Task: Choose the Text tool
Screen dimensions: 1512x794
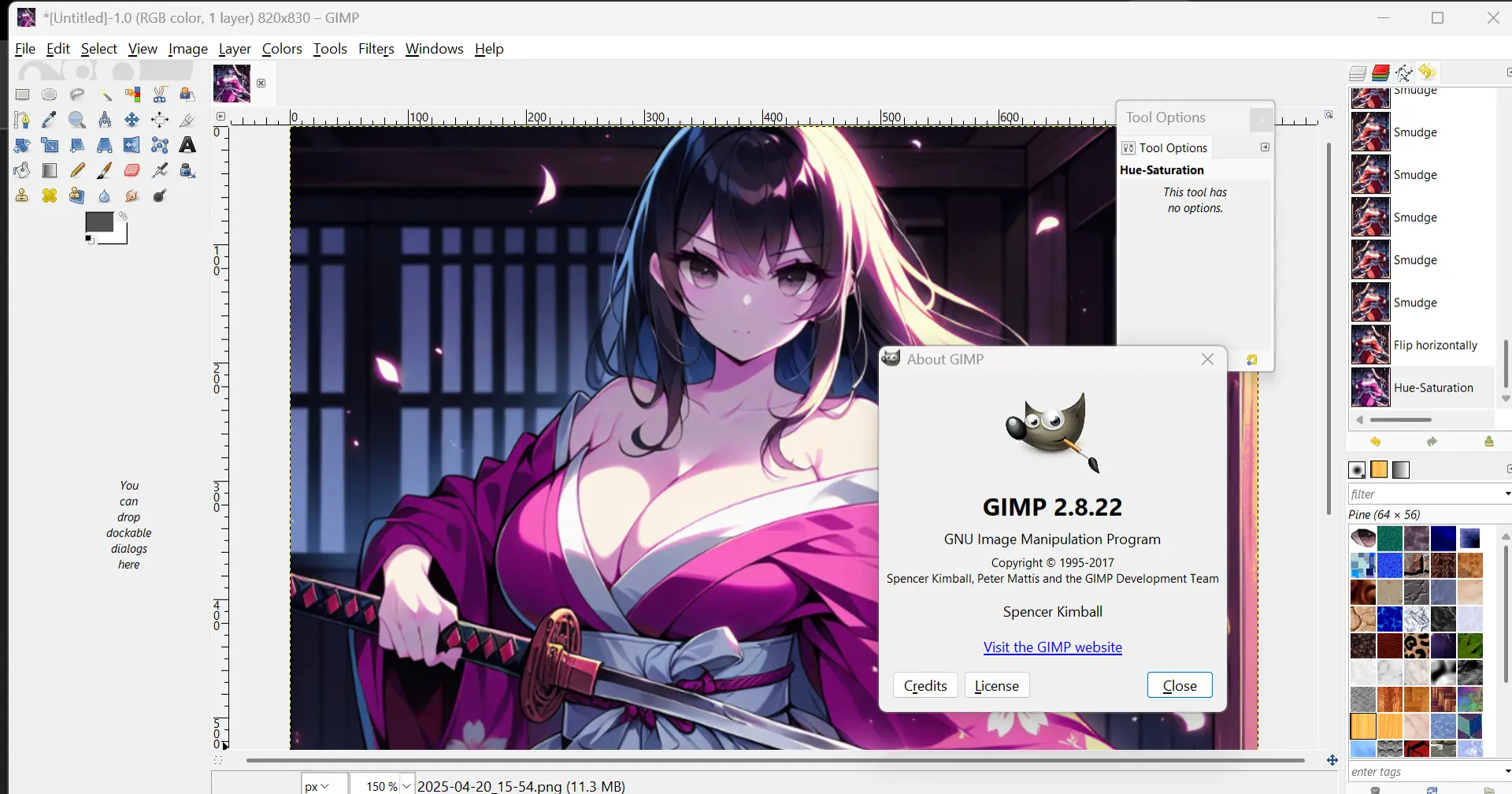Action: (x=187, y=145)
